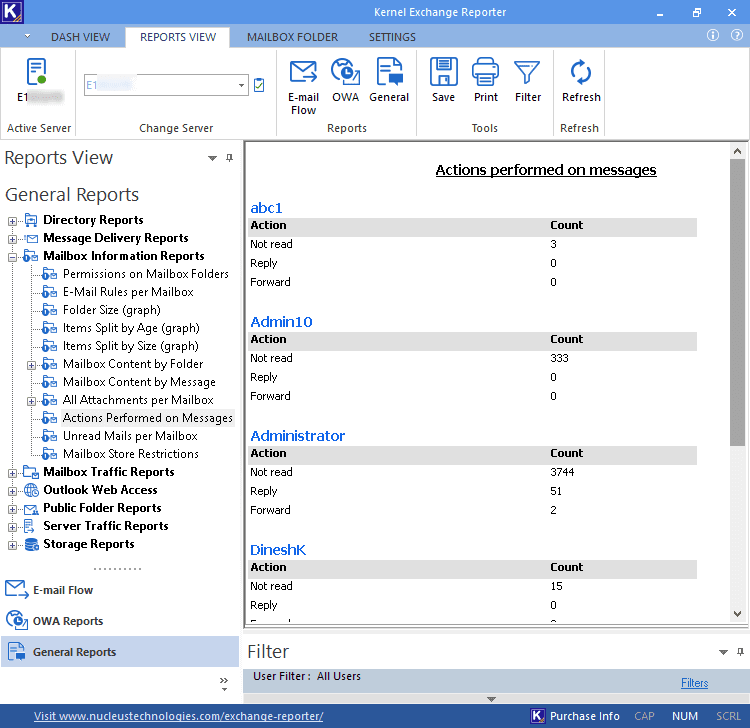Pin the Filter panel
Image resolution: width=750 pixels, height=728 pixels.
(x=740, y=651)
